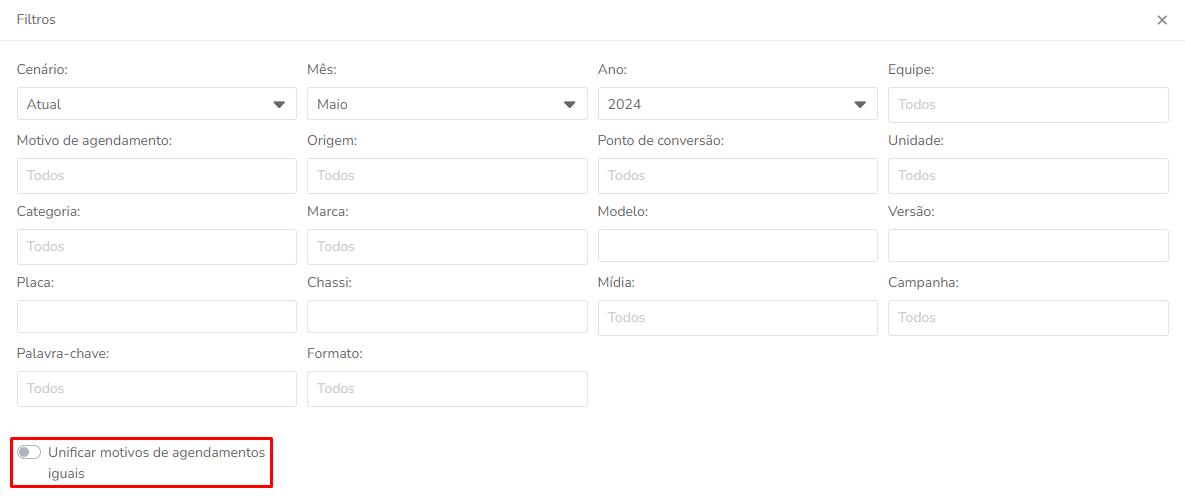The image size is (1185, 502).
Task: Click the Marca filter field
Action: coord(447,246)
